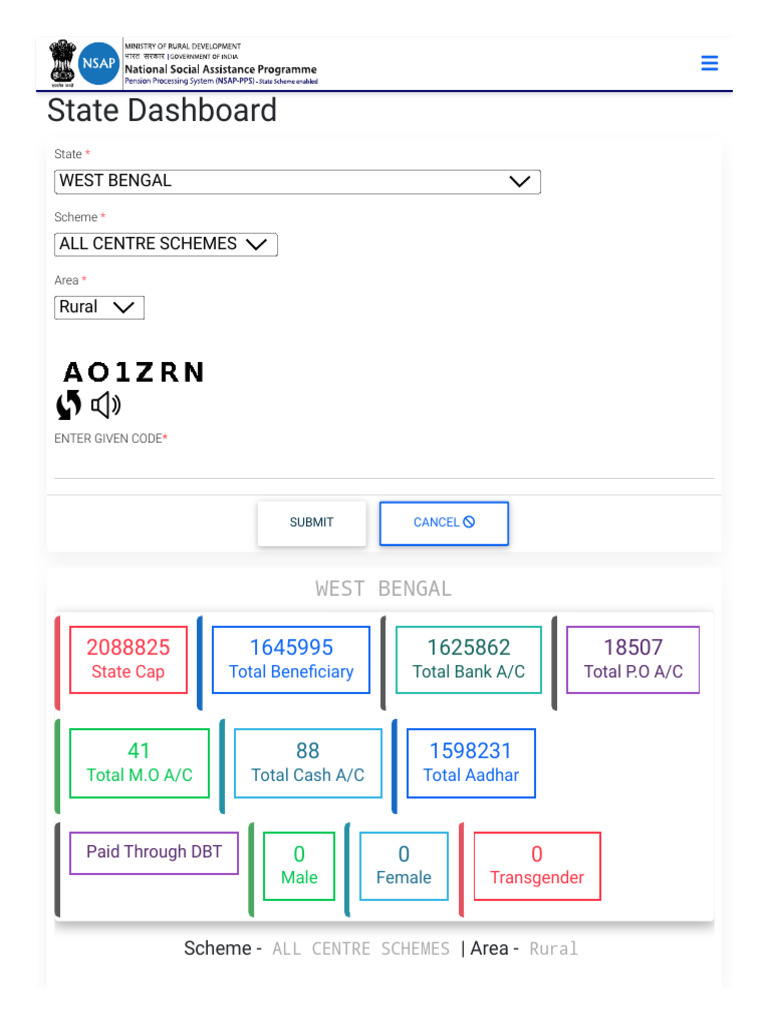Open the Area dropdown set to Rural
Screen dimensions: 768x1024
pyautogui.click(x=99, y=308)
